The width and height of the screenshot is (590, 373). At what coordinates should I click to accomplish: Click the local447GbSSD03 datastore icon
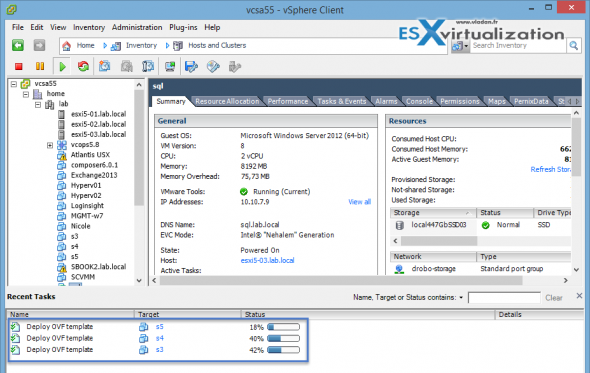[x=400, y=225]
